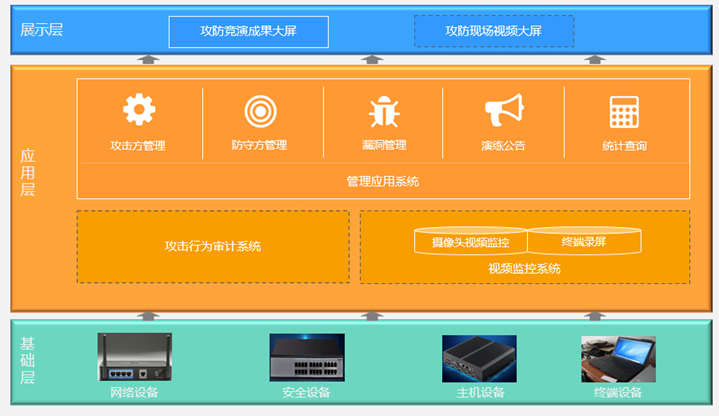Image resolution: width=719 pixels, height=416 pixels.
Task: Select the 终端录屏 cylinder
Action: (584, 241)
